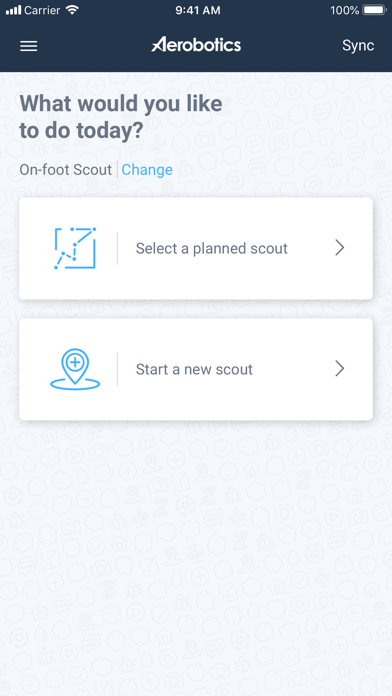Click the 9:41 AM clock
Image resolution: width=392 pixels, height=696 pixels.
[x=198, y=10]
